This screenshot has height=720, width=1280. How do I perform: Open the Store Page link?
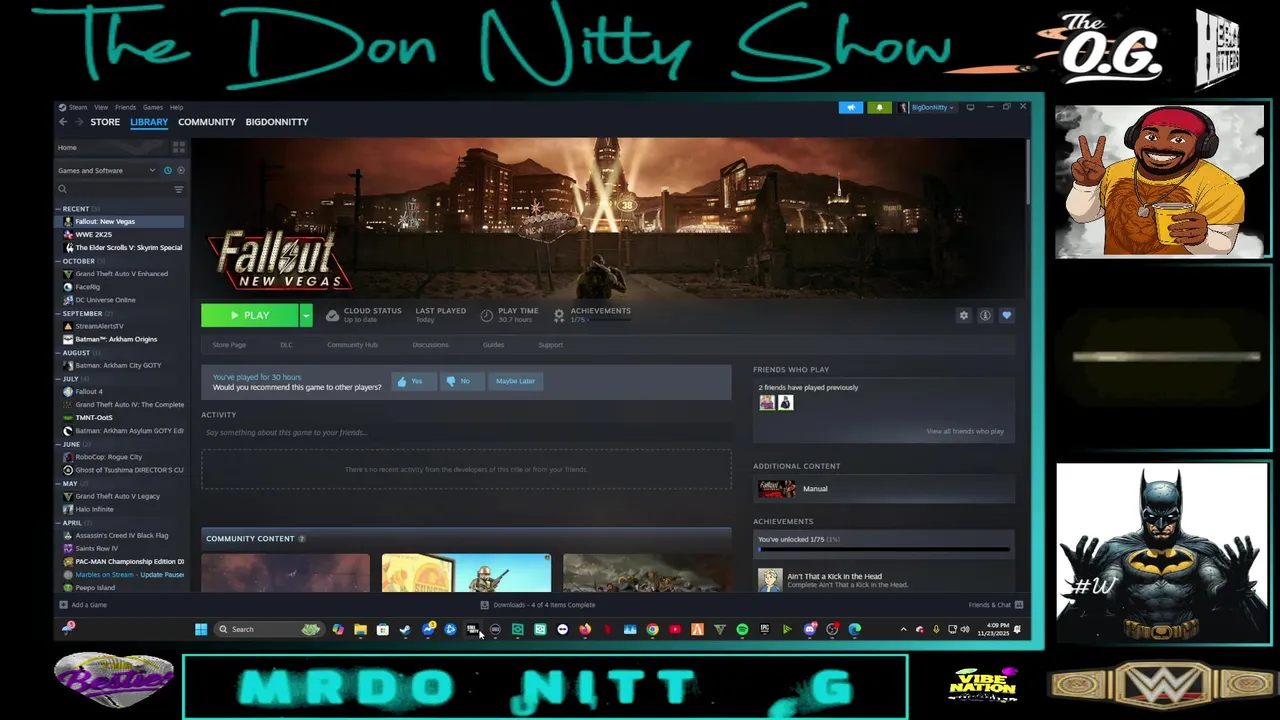[229, 345]
